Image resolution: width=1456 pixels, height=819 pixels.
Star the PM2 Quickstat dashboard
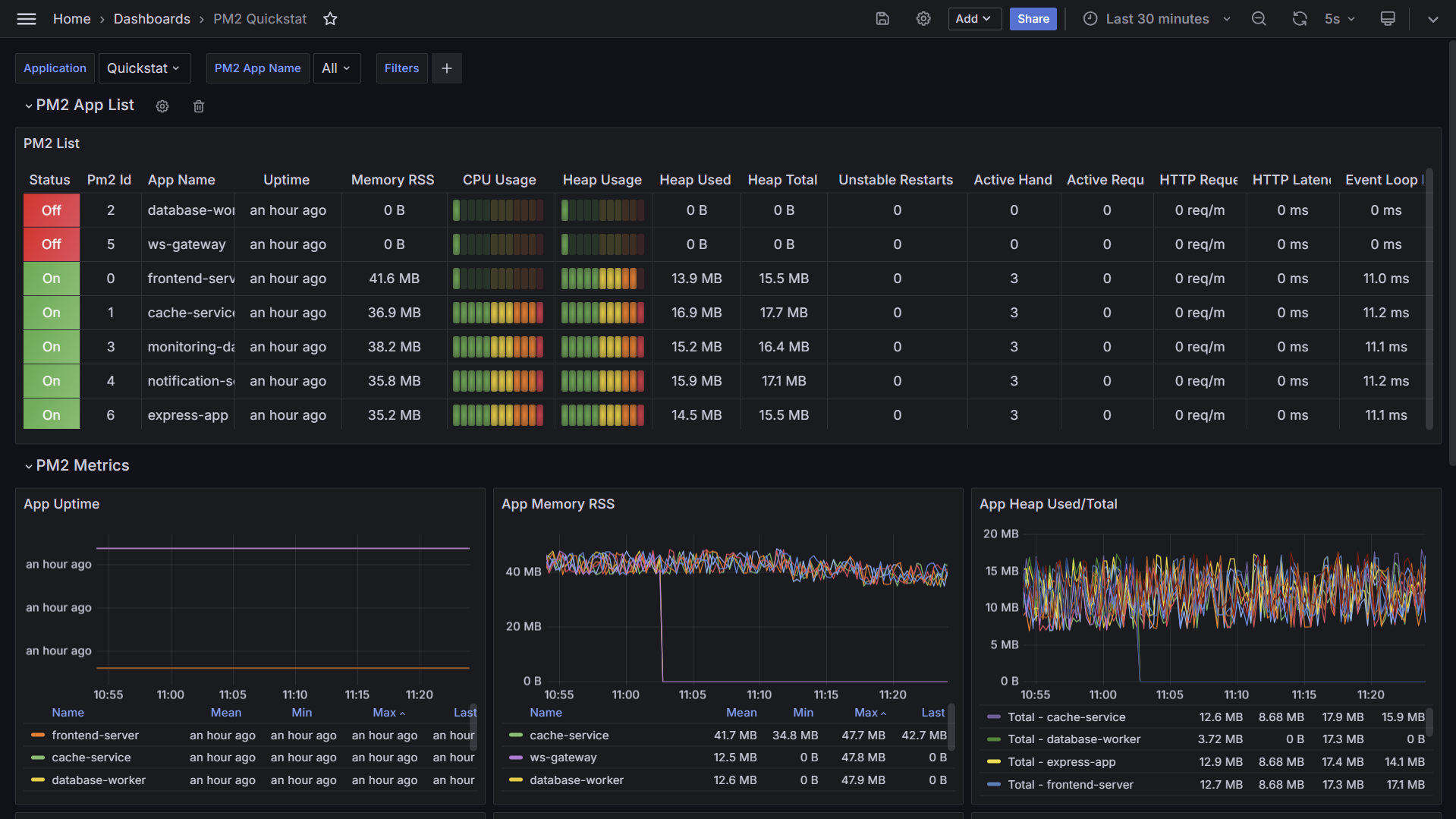(330, 19)
